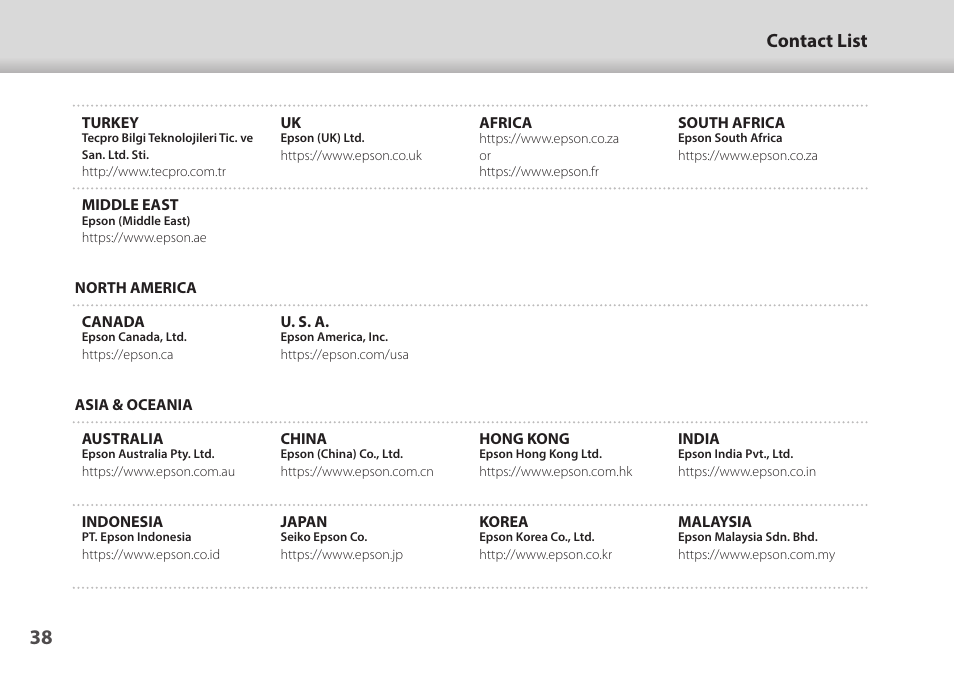Click the 'Epson Canada, Ltd.' text
This screenshot has height=673, width=954.
point(134,337)
